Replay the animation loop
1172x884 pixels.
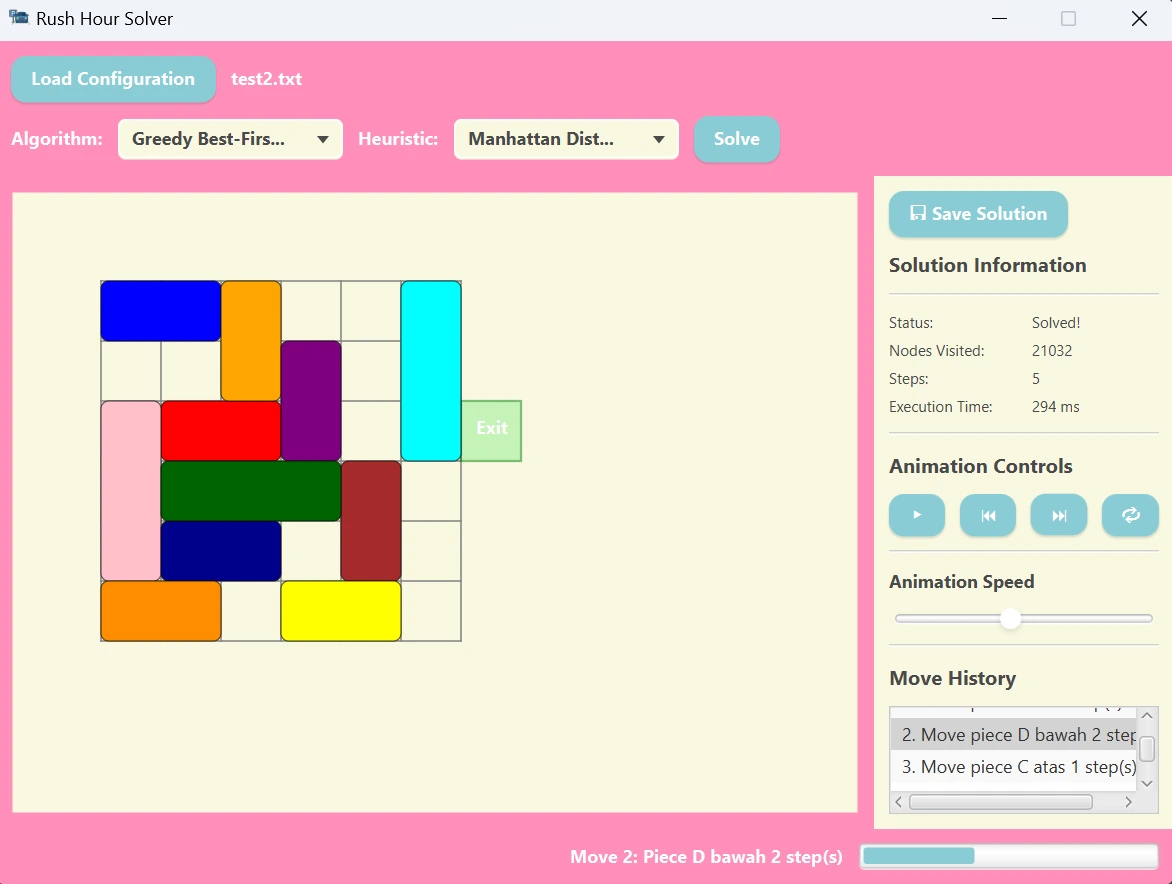point(1130,515)
